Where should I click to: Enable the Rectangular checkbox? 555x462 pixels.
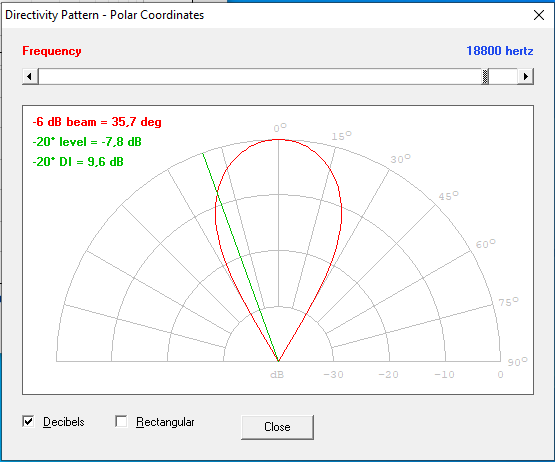click(121, 422)
